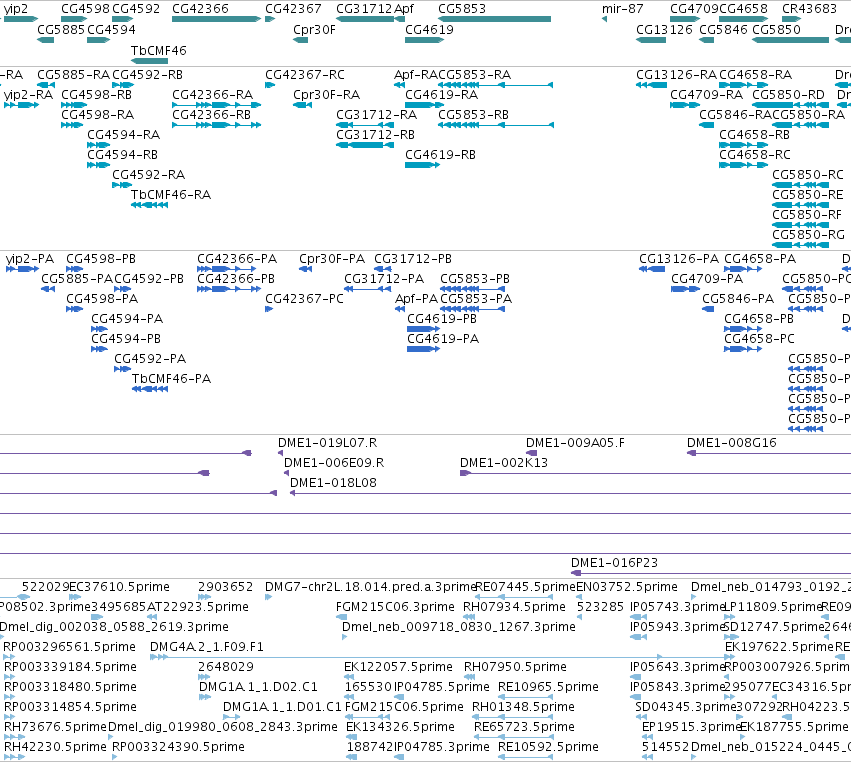Open BAC clone DME1-016P23
851x762 pixels.
coord(614,563)
